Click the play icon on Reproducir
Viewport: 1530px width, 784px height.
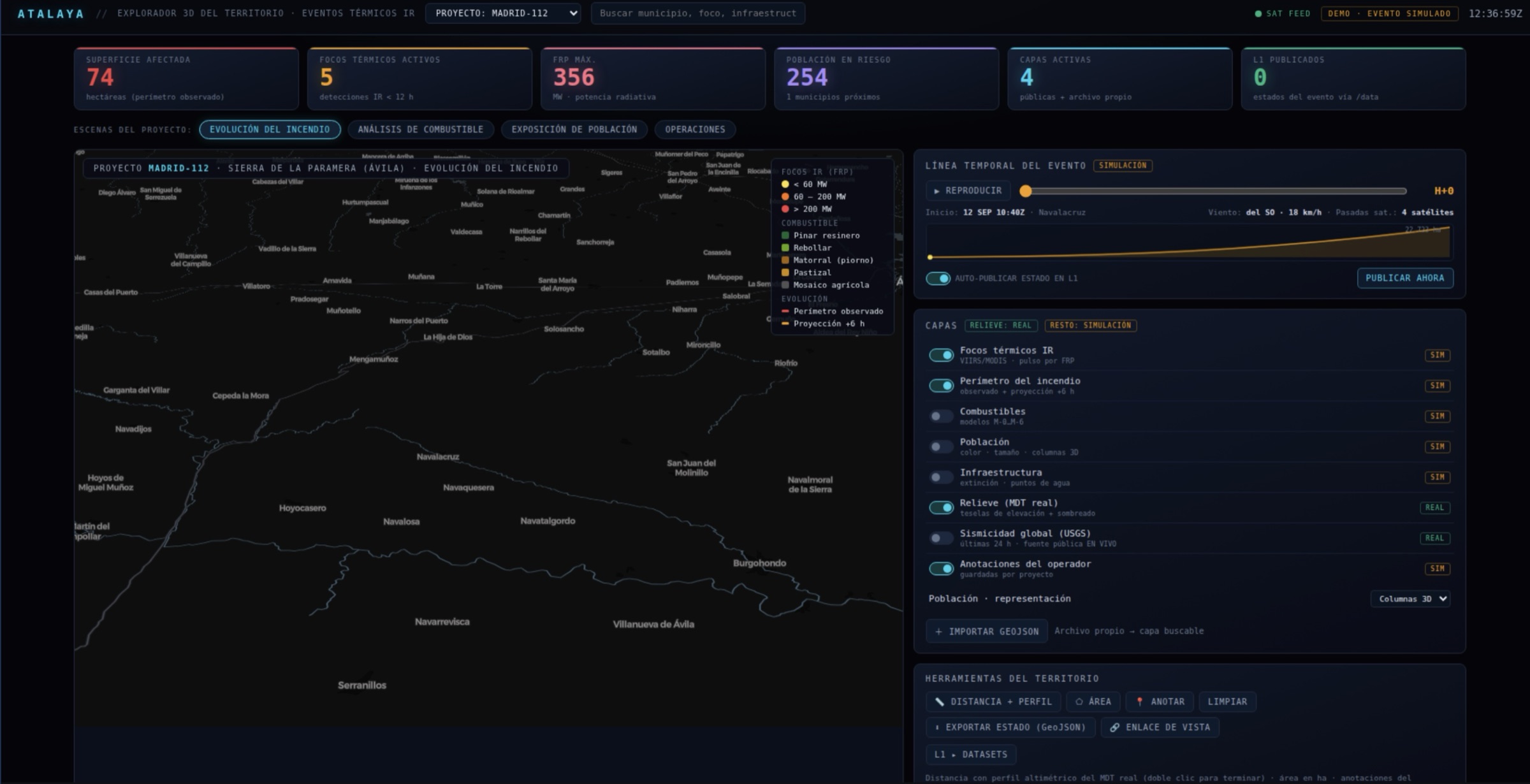tap(936, 191)
